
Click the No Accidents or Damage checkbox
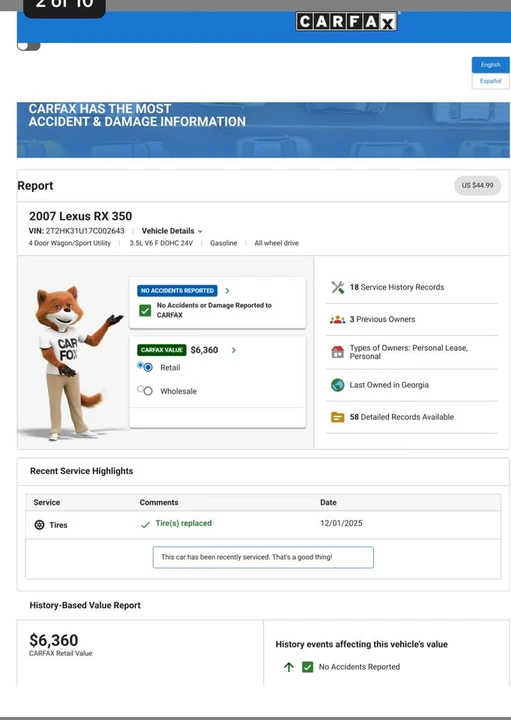145,310
